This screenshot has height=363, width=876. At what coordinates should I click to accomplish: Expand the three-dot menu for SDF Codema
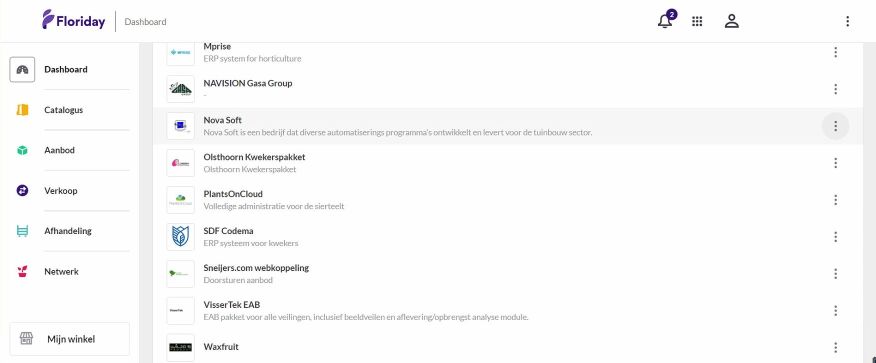pyautogui.click(x=835, y=237)
